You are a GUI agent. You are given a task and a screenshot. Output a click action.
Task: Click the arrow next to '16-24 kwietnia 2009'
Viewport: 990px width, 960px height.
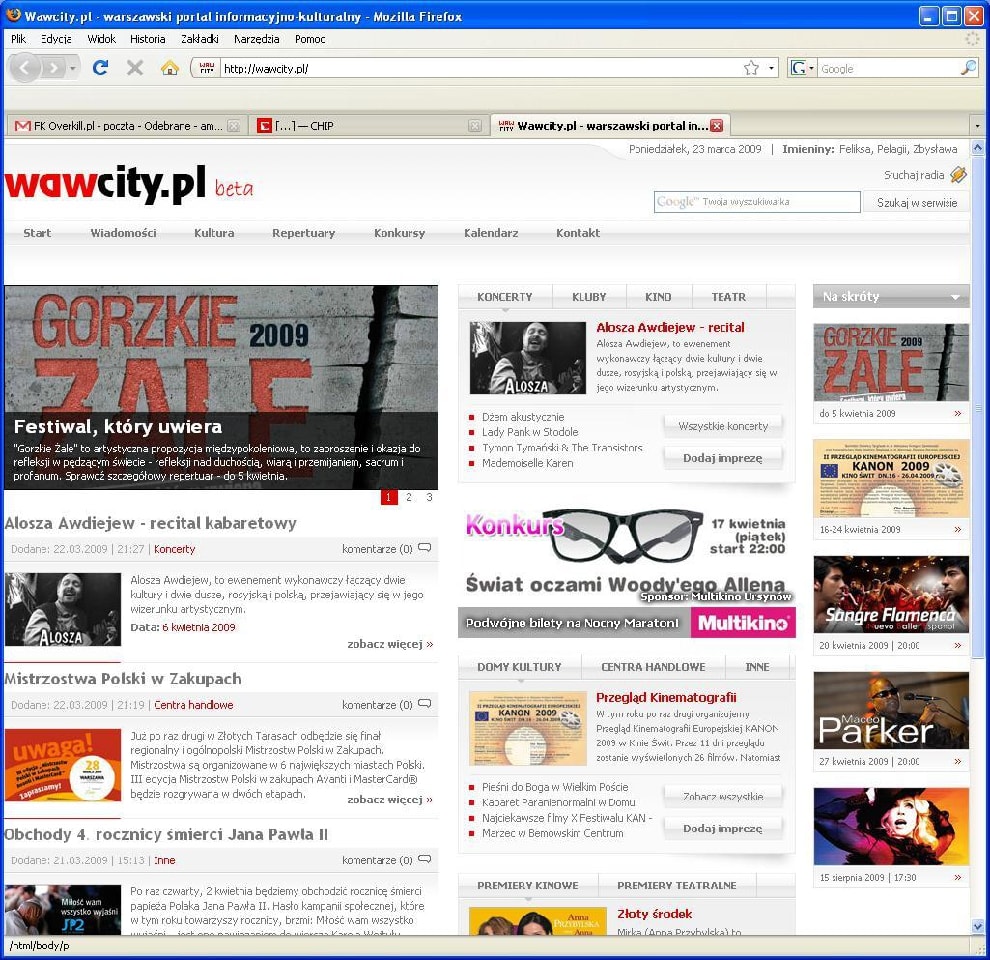pyautogui.click(x=958, y=530)
